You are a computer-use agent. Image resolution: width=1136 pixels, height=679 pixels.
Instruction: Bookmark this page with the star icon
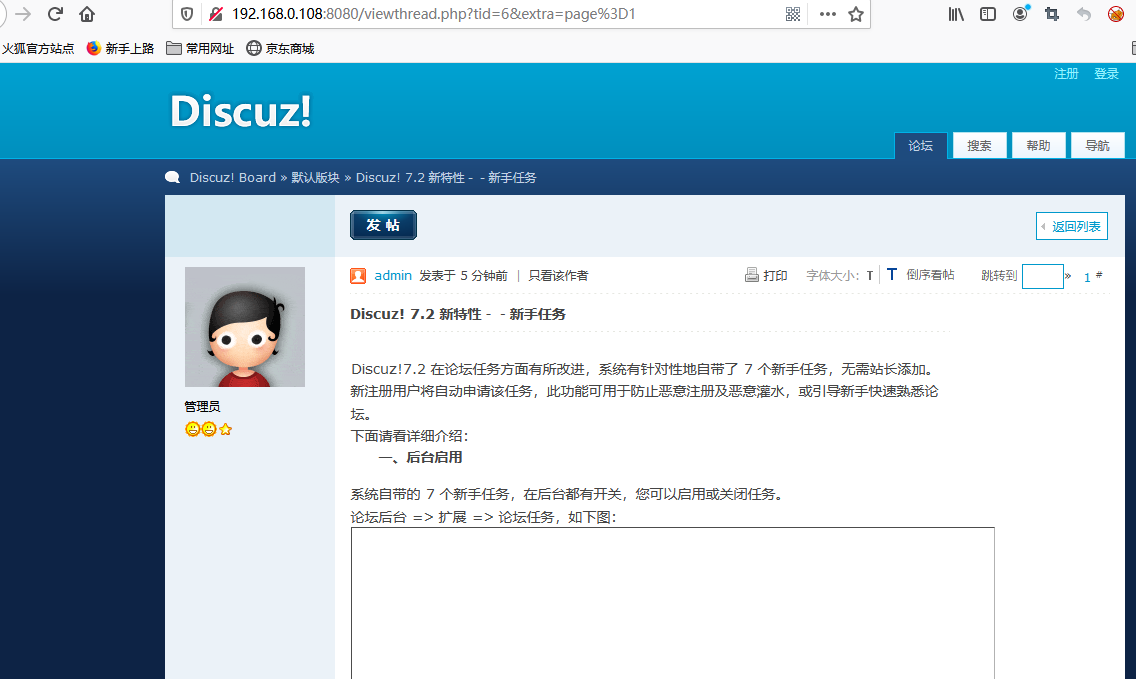click(856, 14)
